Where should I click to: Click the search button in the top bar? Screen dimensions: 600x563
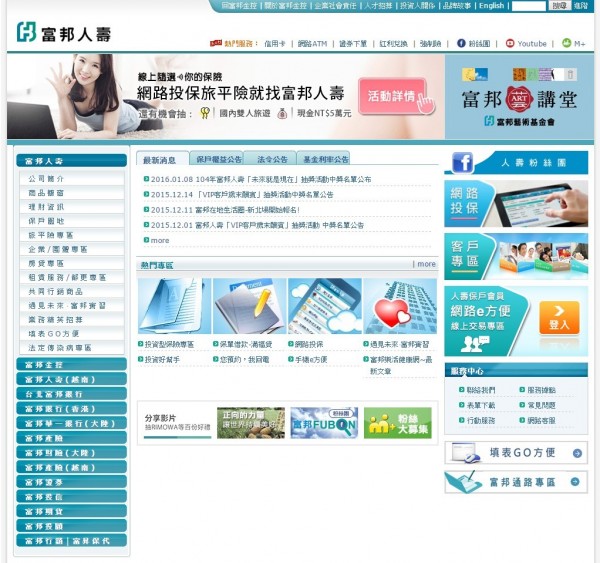[x=559, y=6]
